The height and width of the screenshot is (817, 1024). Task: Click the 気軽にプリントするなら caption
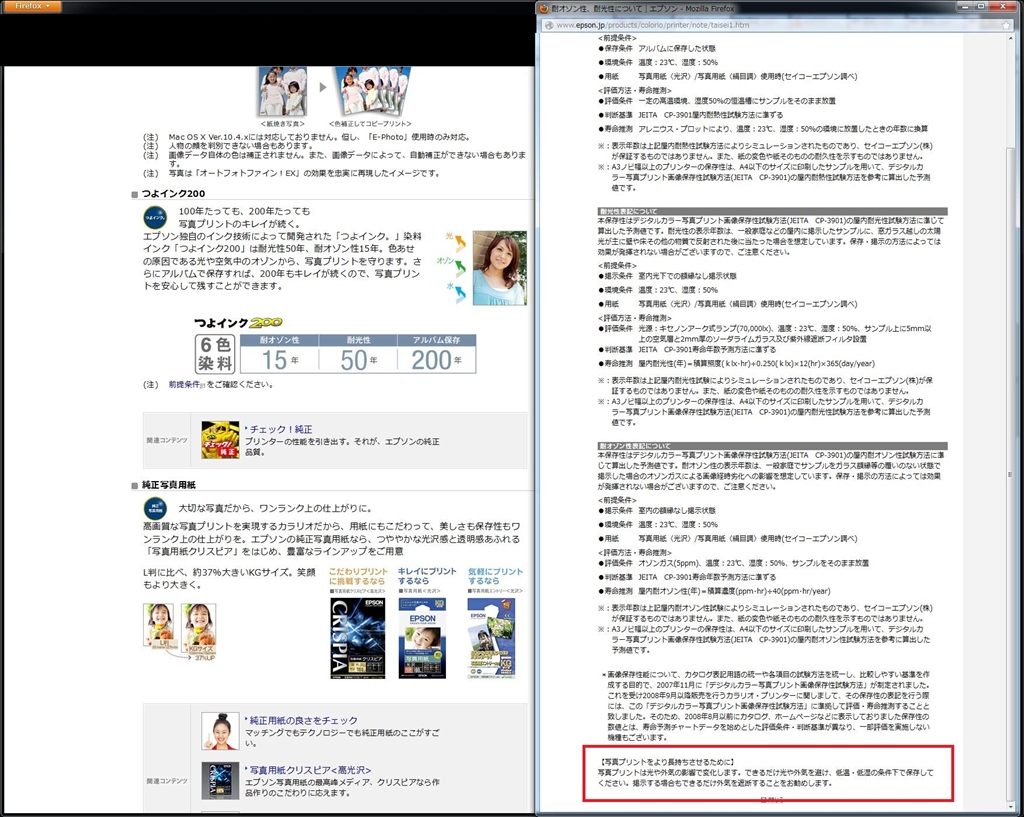496,576
